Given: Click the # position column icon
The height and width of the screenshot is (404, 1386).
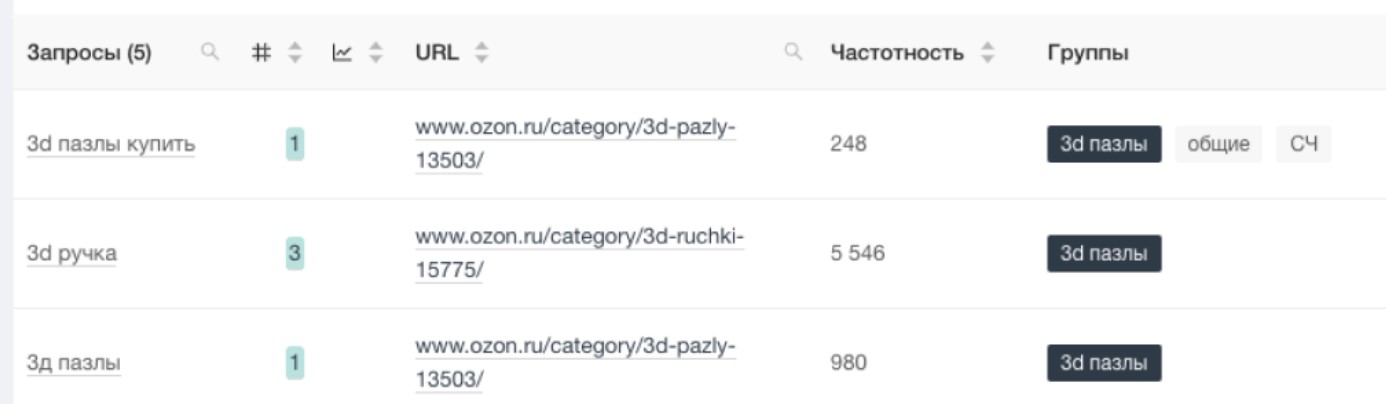Looking at the screenshot, I should click(x=260, y=53).
